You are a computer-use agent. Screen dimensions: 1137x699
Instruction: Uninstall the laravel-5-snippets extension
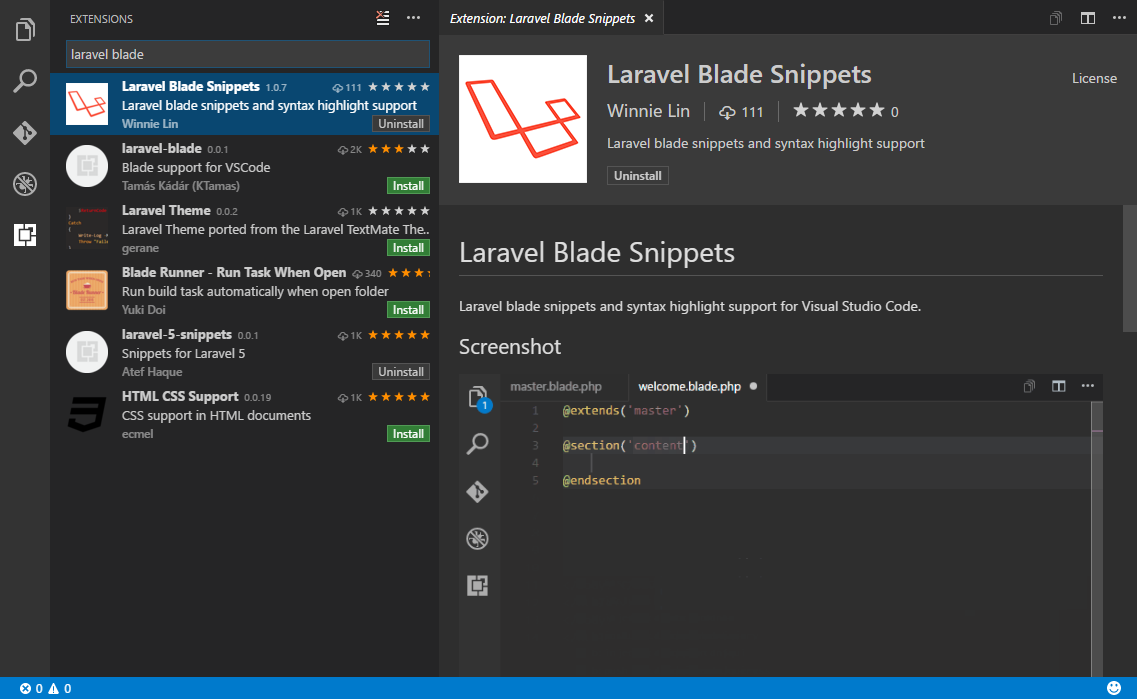point(400,372)
